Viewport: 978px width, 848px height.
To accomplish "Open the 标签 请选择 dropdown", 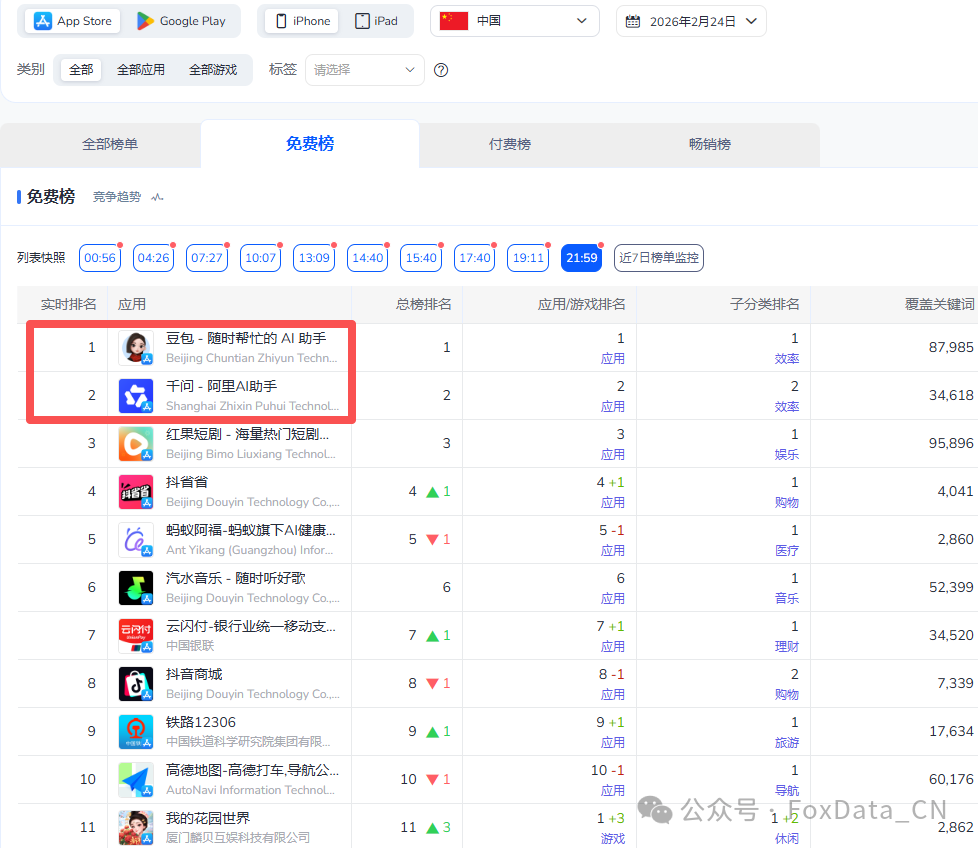I will click(365, 70).
